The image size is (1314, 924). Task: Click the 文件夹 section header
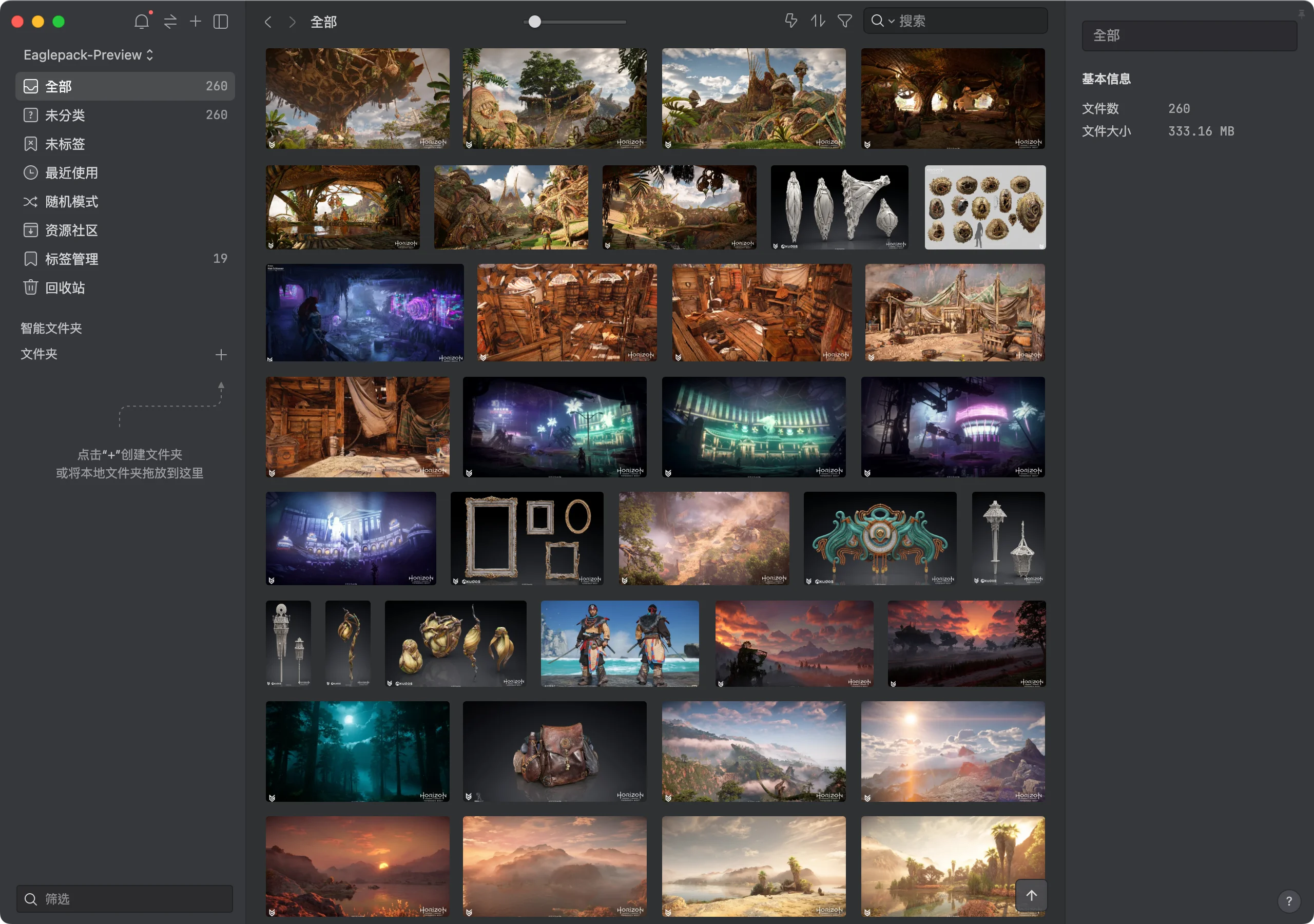(x=39, y=354)
